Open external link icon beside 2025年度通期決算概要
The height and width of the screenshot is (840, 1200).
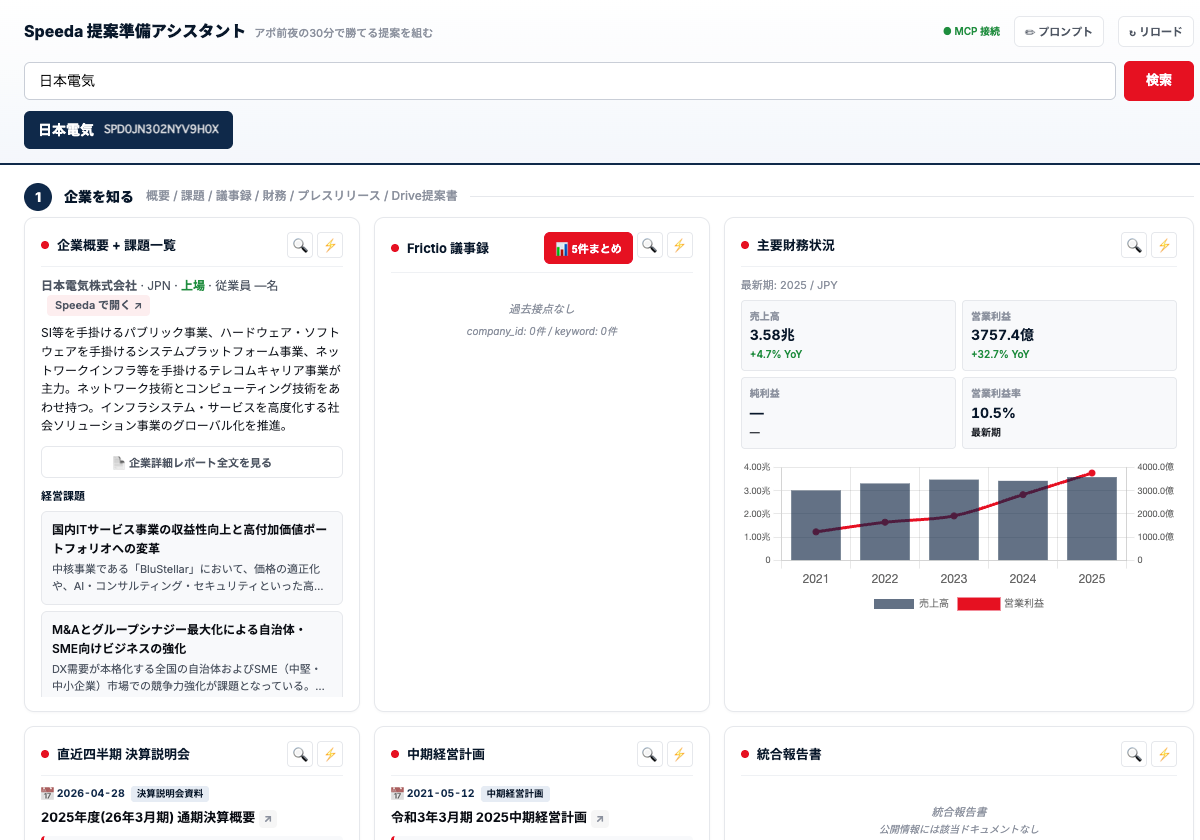pyautogui.click(x=268, y=818)
